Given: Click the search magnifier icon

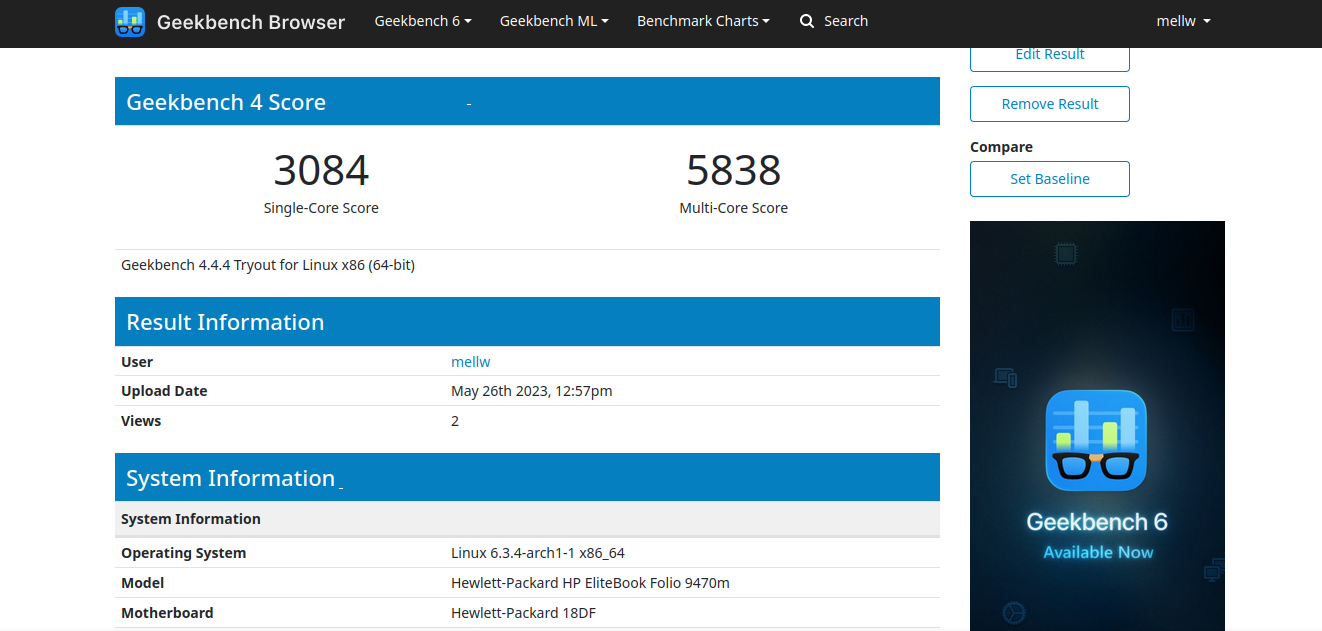Looking at the screenshot, I should [807, 21].
